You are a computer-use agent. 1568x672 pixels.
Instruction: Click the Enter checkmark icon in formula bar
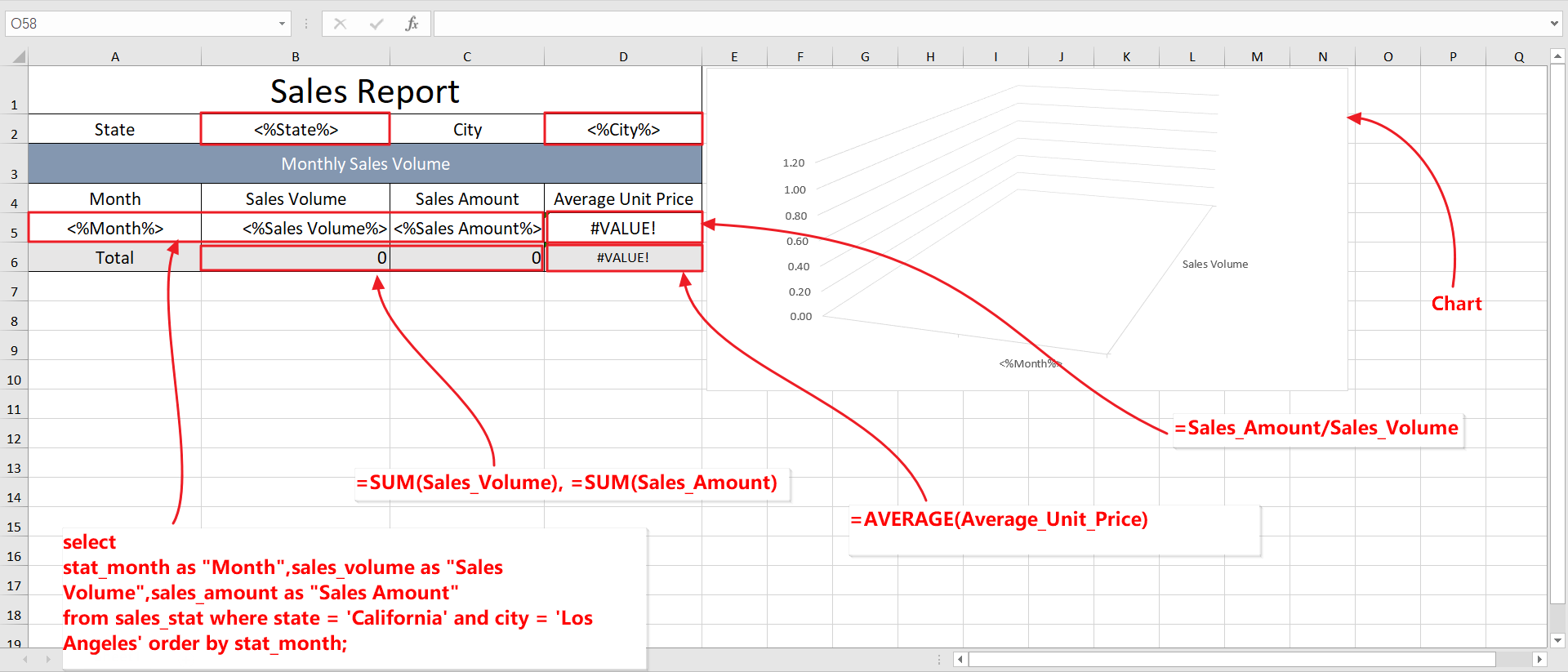[x=376, y=24]
